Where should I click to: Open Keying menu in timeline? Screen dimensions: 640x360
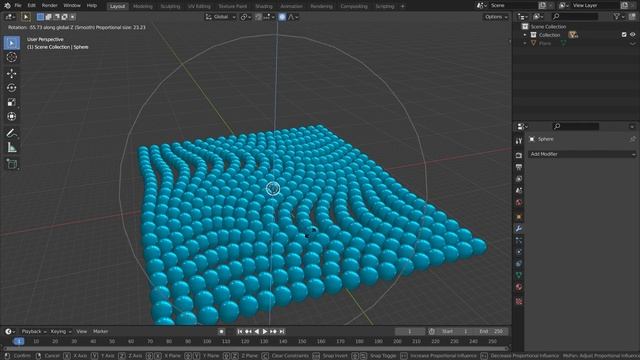61,331
